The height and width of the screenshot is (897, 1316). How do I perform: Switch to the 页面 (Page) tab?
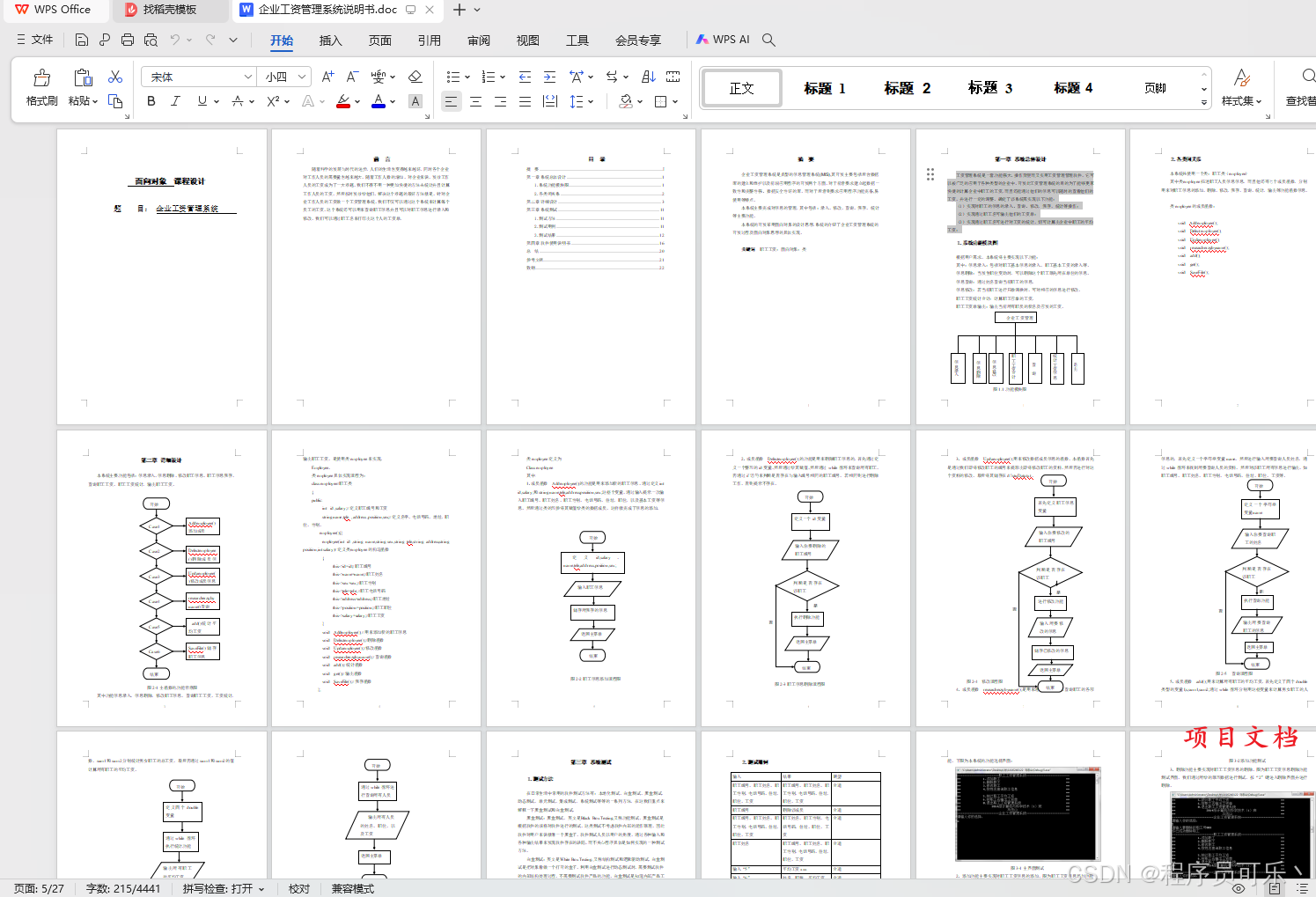click(x=379, y=40)
